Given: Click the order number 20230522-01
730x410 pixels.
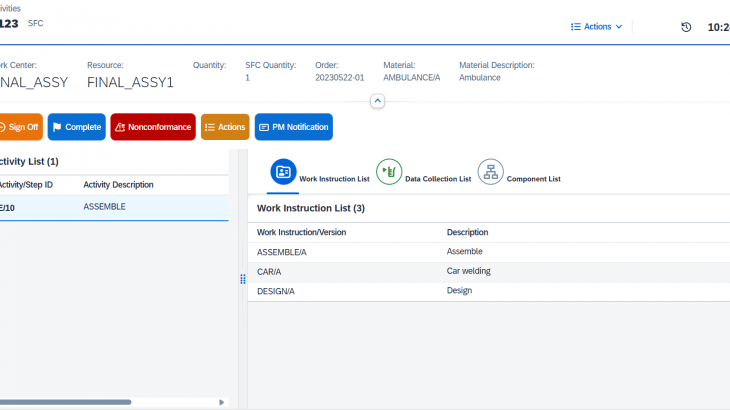Looking at the screenshot, I should coord(339,78).
